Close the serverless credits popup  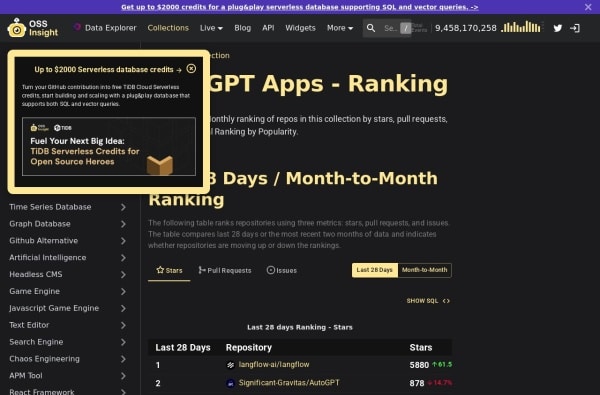pyautogui.click(x=191, y=69)
